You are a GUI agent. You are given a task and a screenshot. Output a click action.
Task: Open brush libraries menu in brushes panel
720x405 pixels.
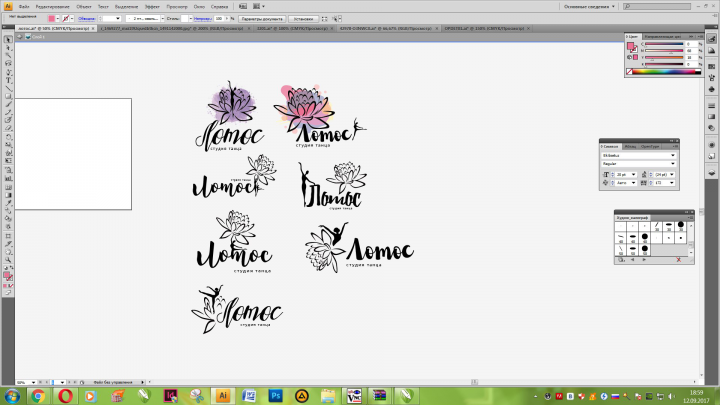[621, 260]
